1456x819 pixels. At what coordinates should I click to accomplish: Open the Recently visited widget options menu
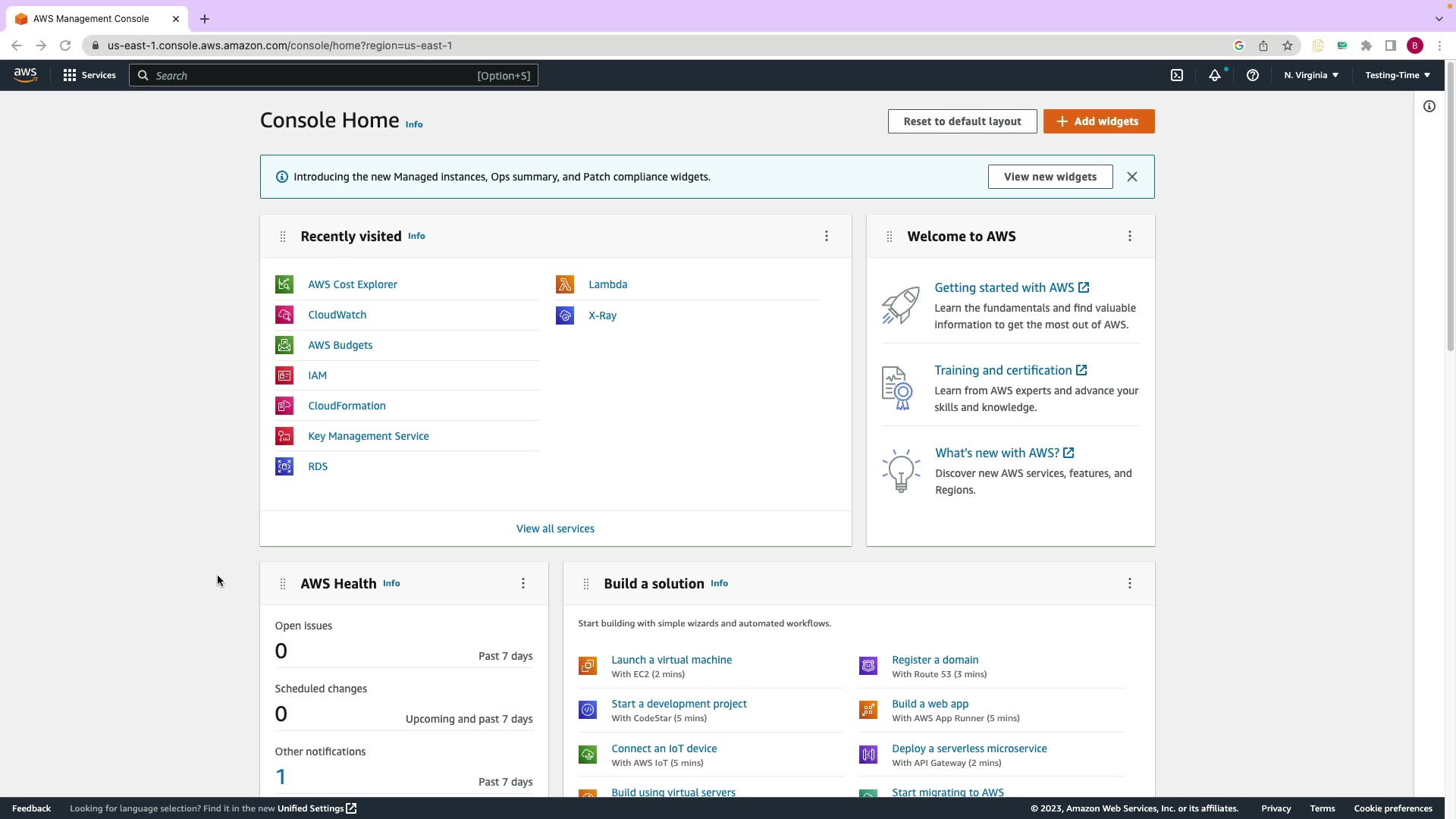click(827, 237)
